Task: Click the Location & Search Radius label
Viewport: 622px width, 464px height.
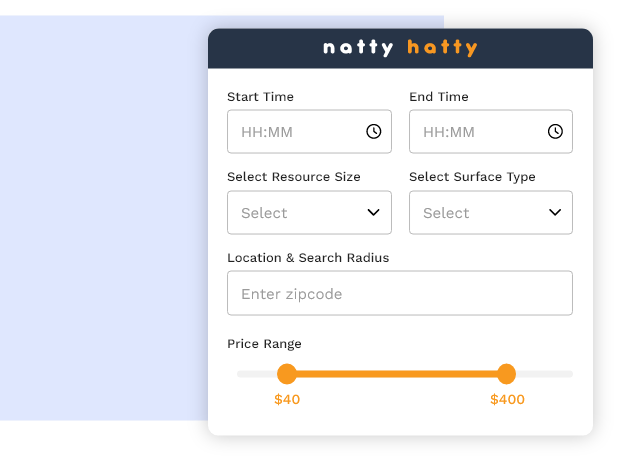Action: pos(308,258)
